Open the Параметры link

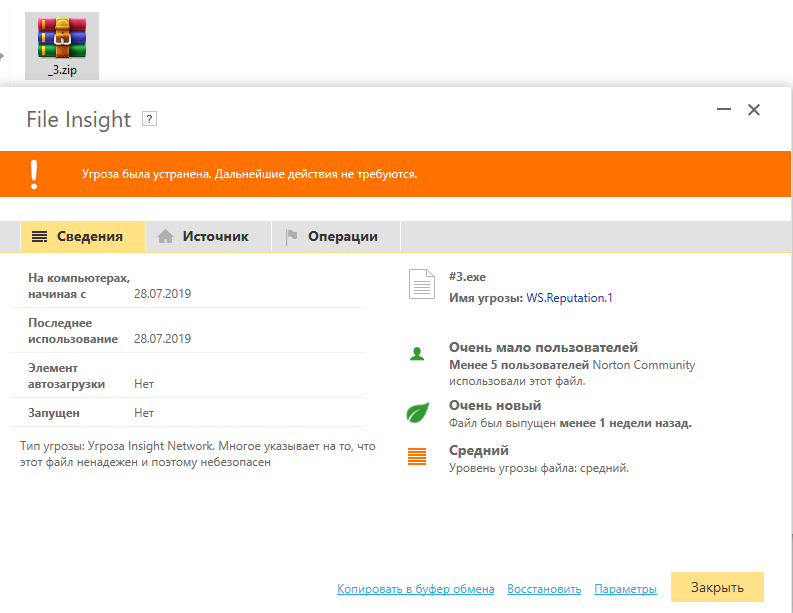coord(626,589)
